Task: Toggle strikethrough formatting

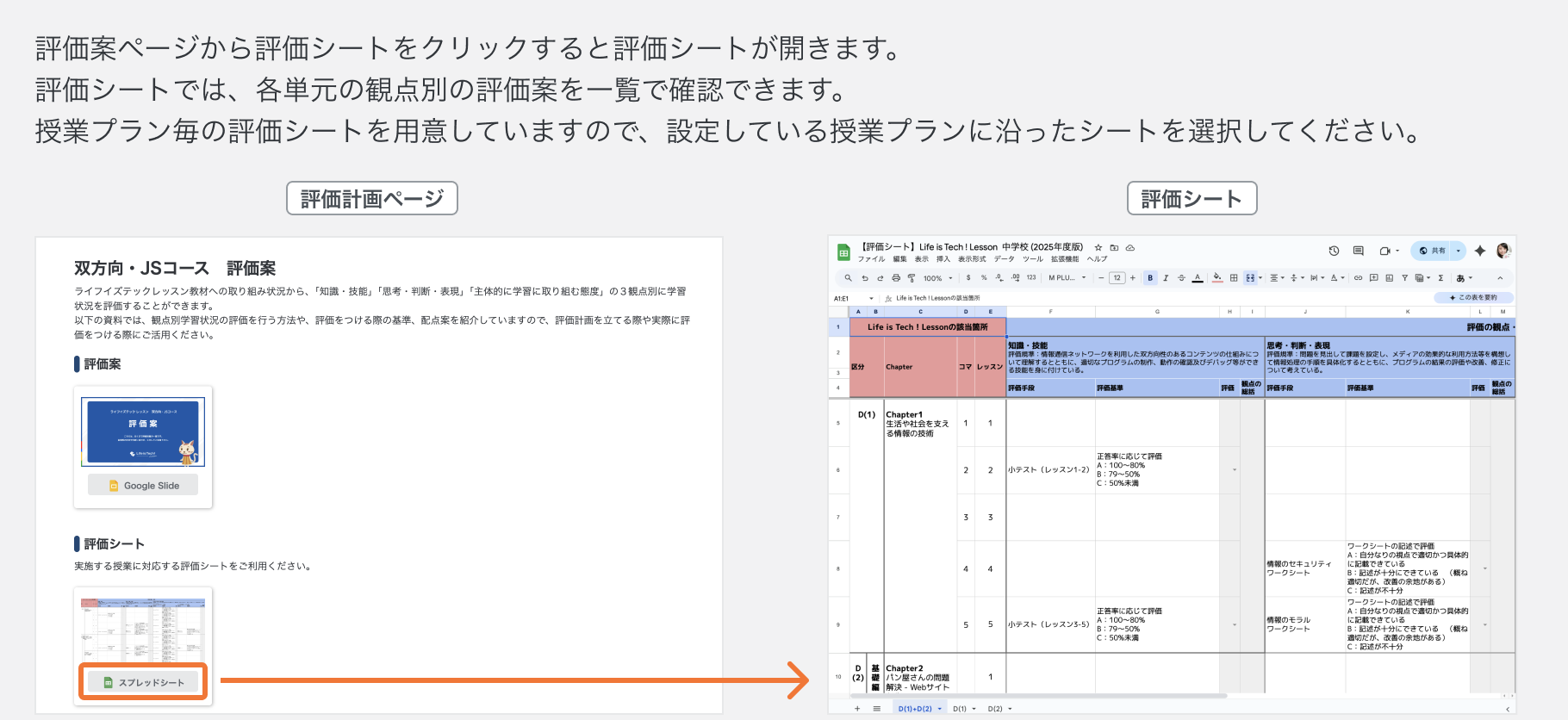Action: 1181,277
